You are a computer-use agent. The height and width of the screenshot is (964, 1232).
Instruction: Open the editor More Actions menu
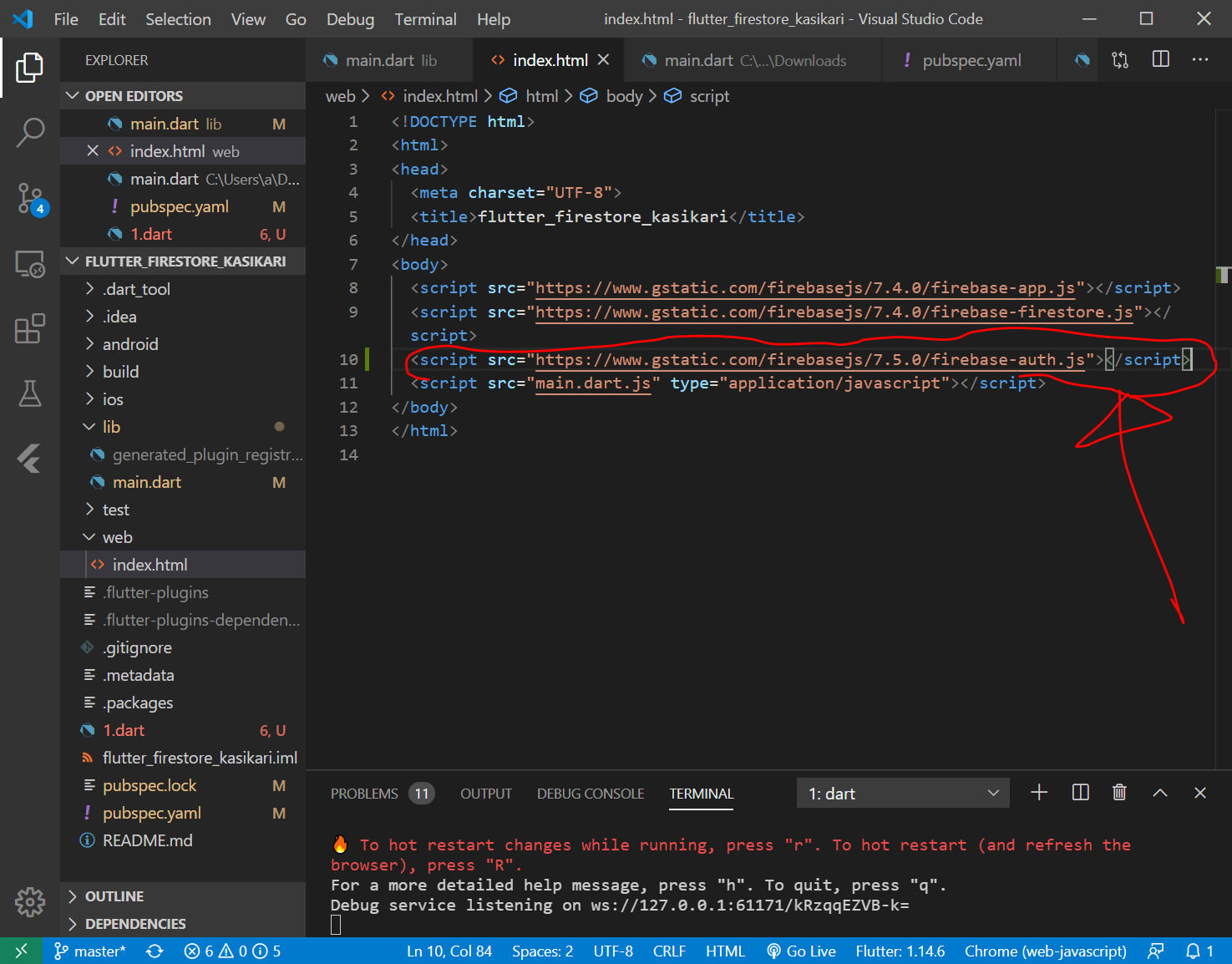point(1200,59)
